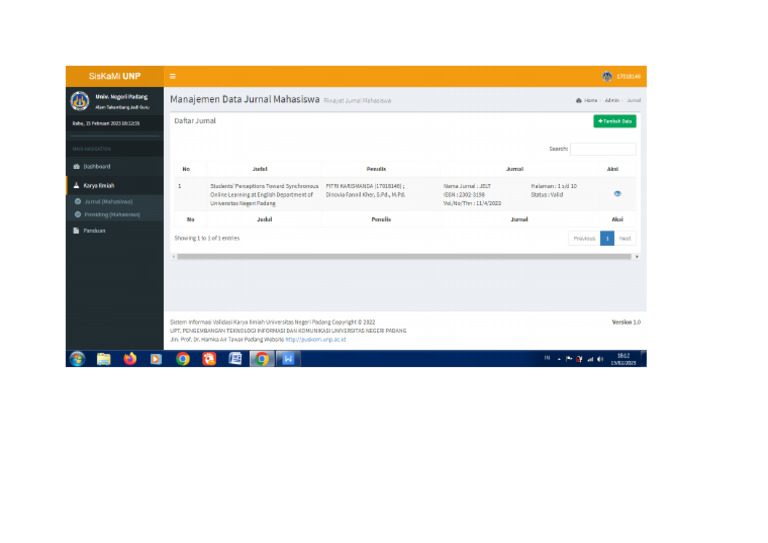768x543 pixels.
Task: Select page 1 in pagination
Action: [607, 238]
